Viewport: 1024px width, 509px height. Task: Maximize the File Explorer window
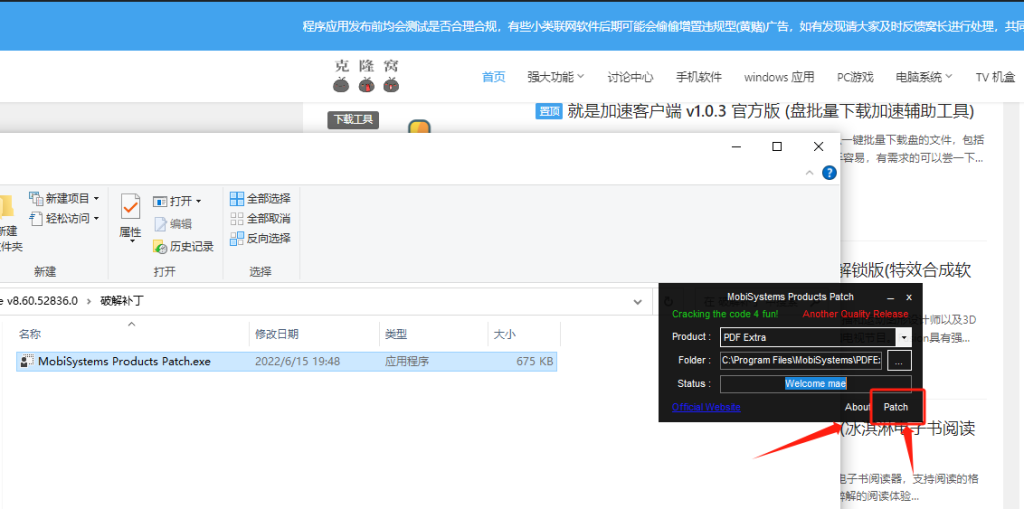point(777,146)
